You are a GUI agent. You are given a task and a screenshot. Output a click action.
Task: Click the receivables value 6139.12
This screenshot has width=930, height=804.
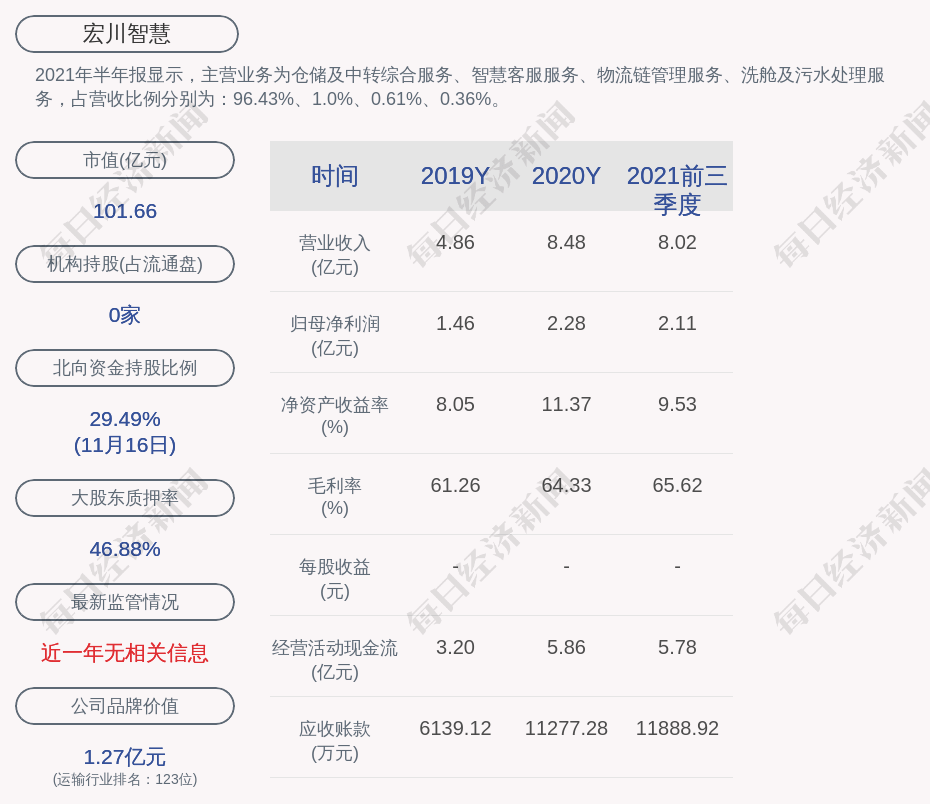[x=455, y=728]
